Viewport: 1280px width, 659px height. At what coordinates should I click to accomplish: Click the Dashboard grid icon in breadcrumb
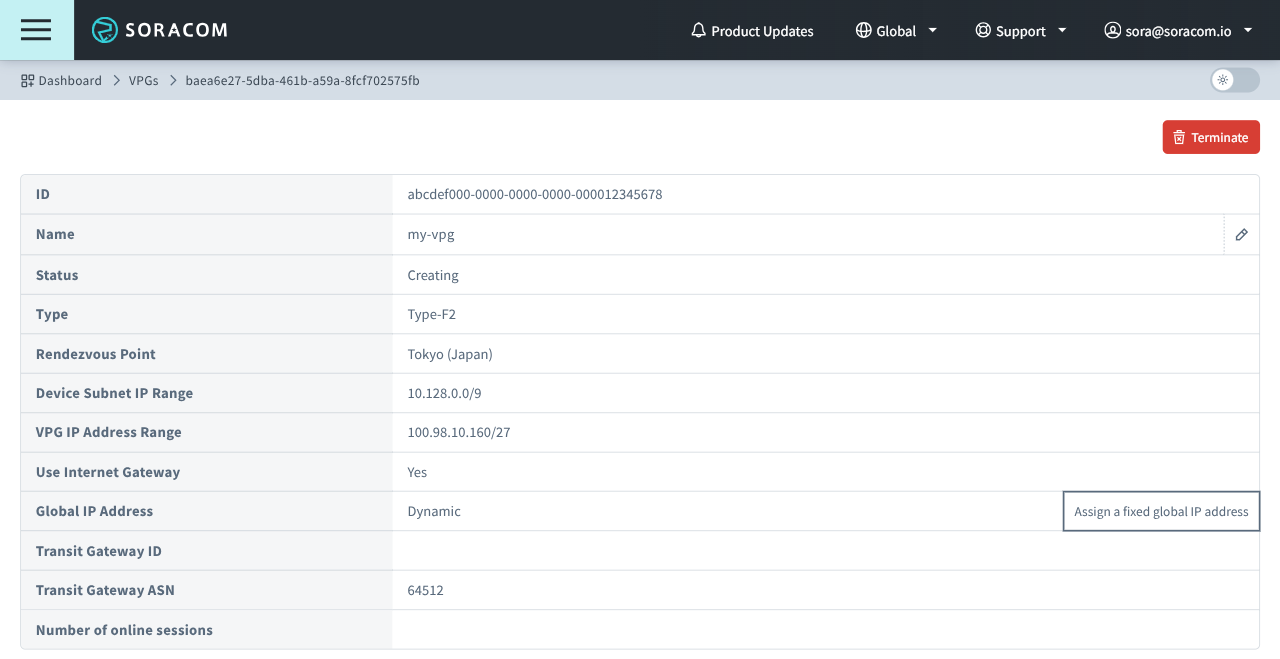[26, 80]
